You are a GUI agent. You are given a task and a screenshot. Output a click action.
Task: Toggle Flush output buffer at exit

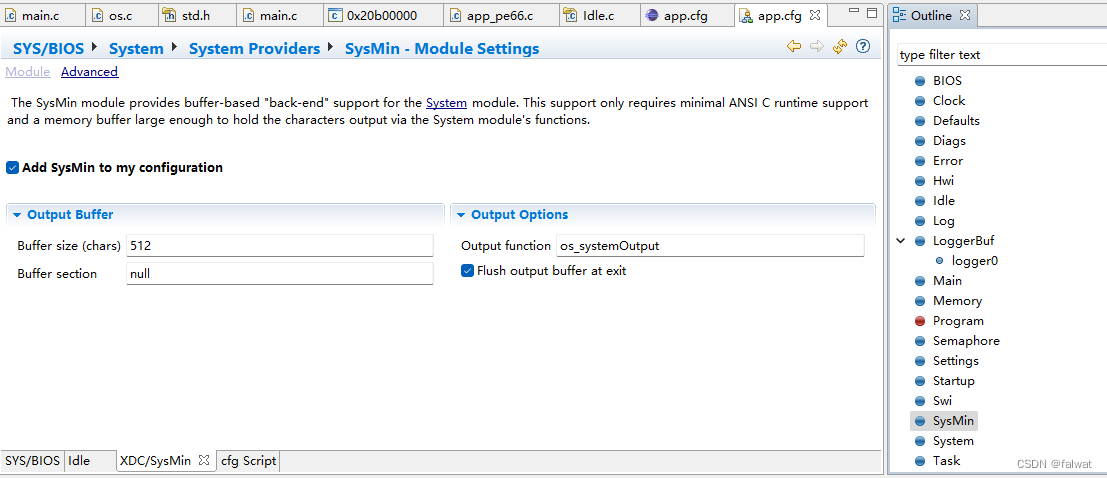(x=467, y=270)
